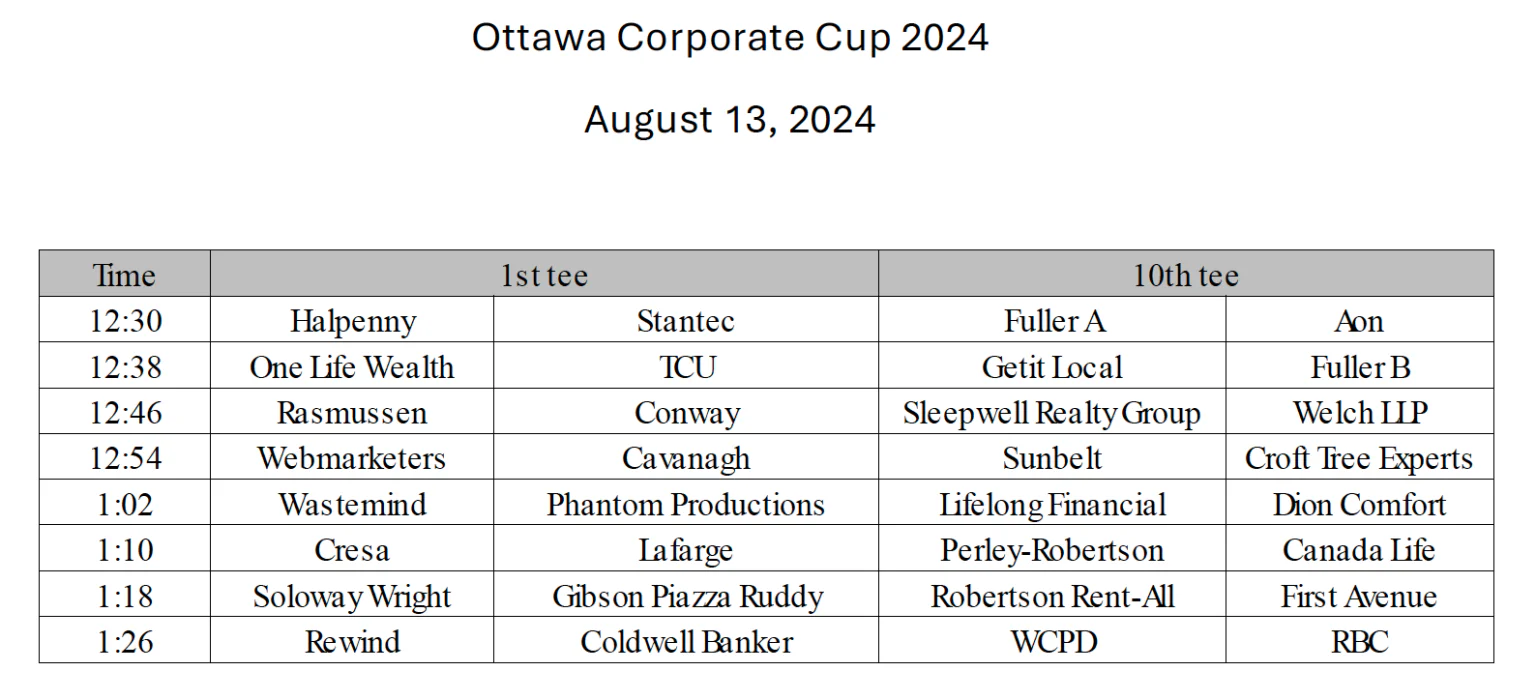Click the Croft Tree Experts cell
Image resolution: width=1536 pixels, height=700 pixels.
coord(1359,459)
